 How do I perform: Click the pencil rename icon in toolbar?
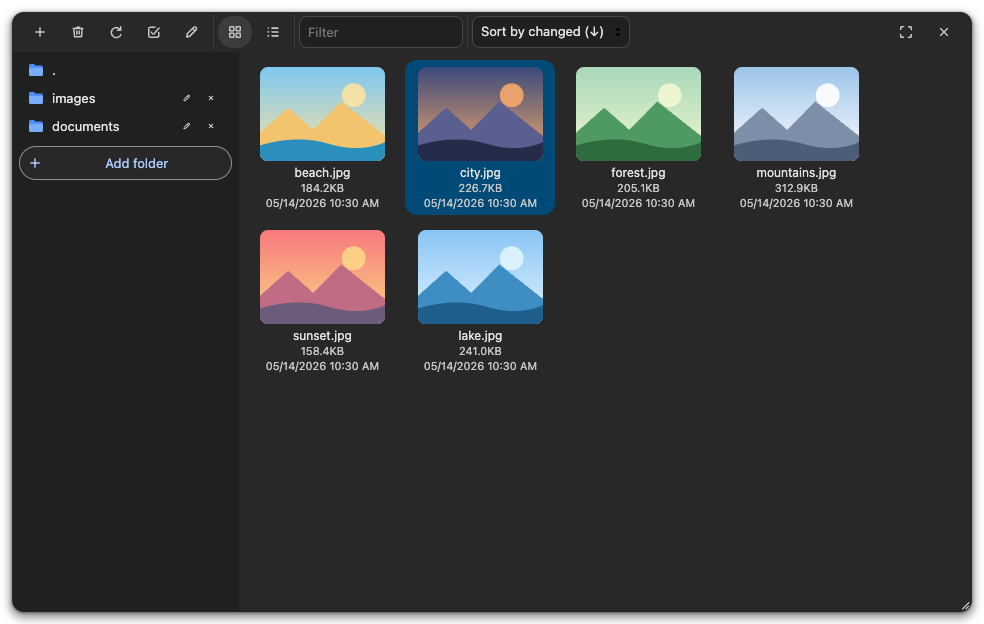coord(191,32)
